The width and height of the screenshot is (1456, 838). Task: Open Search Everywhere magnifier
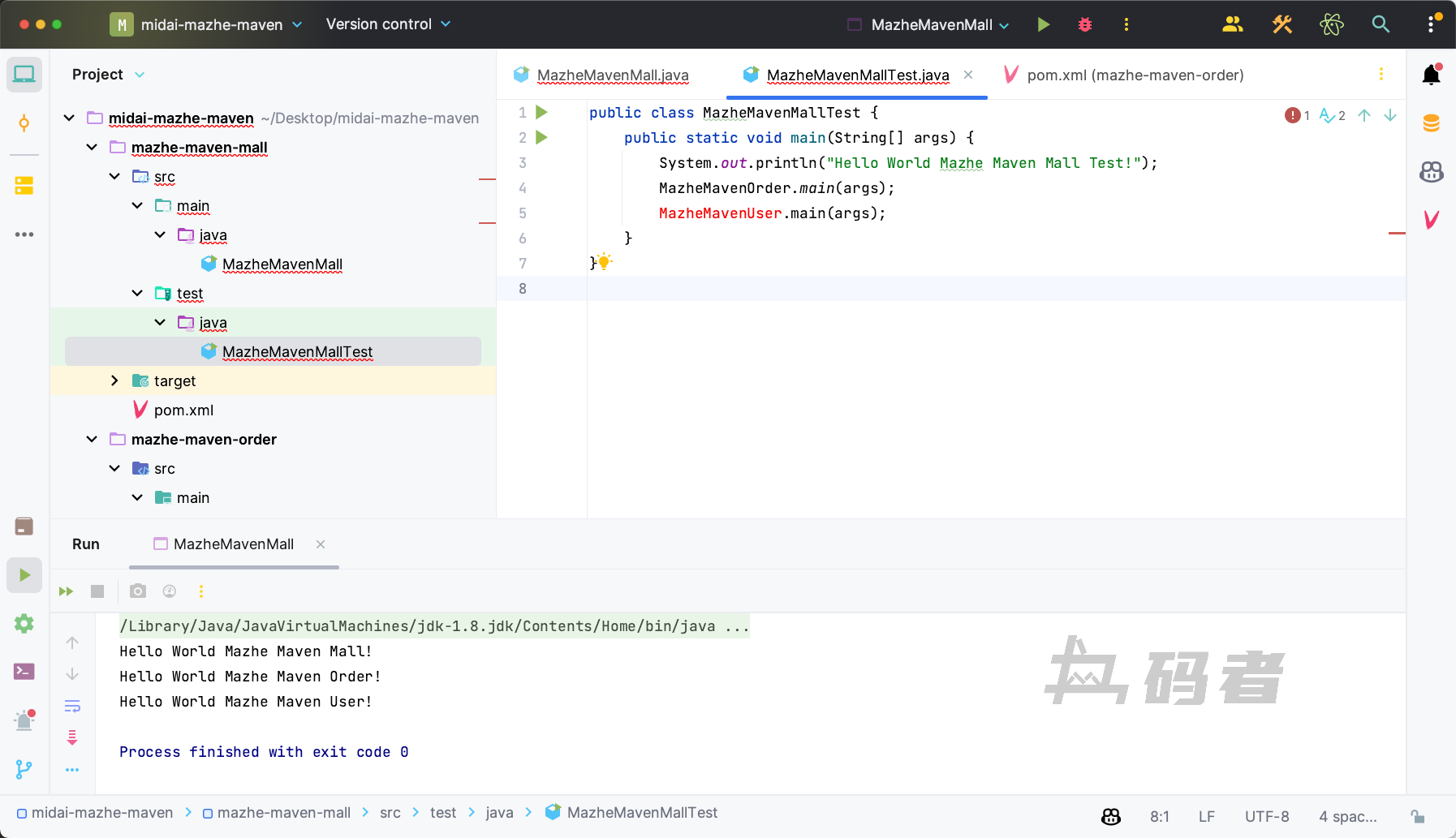coord(1380,24)
